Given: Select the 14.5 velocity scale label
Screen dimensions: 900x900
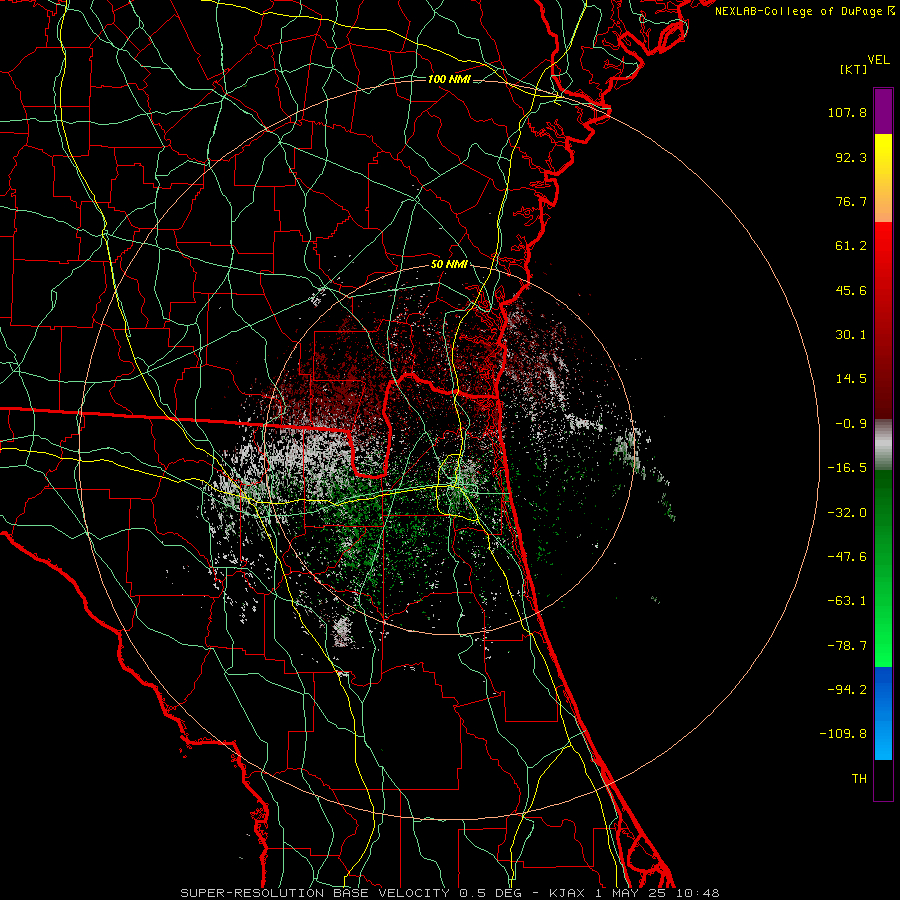Looking at the screenshot, I should coord(851,379).
